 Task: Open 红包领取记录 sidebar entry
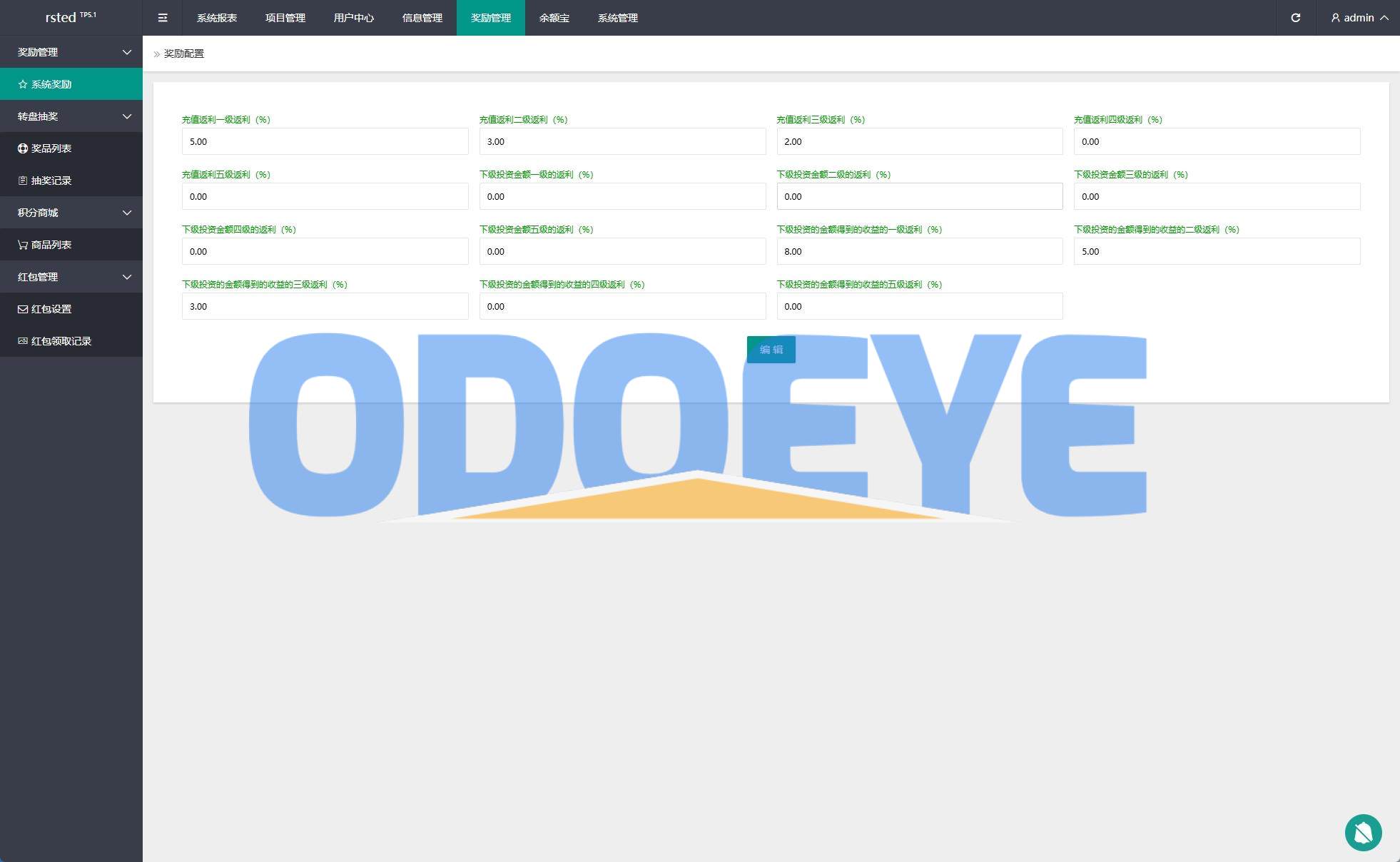point(61,341)
